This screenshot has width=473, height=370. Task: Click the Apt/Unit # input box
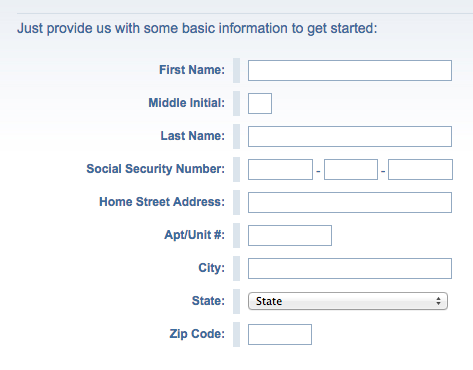click(x=290, y=235)
